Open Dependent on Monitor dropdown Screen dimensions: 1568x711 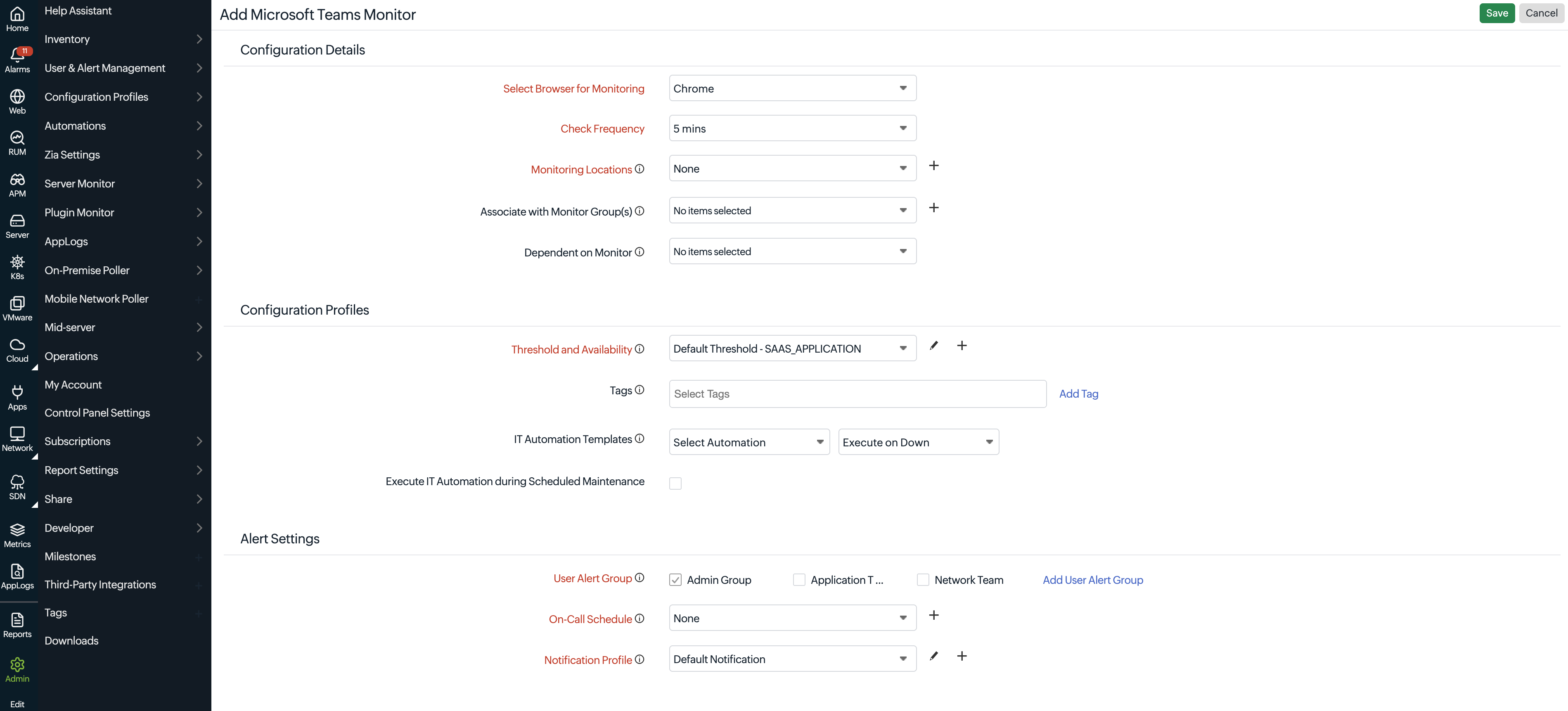pos(793,251)
